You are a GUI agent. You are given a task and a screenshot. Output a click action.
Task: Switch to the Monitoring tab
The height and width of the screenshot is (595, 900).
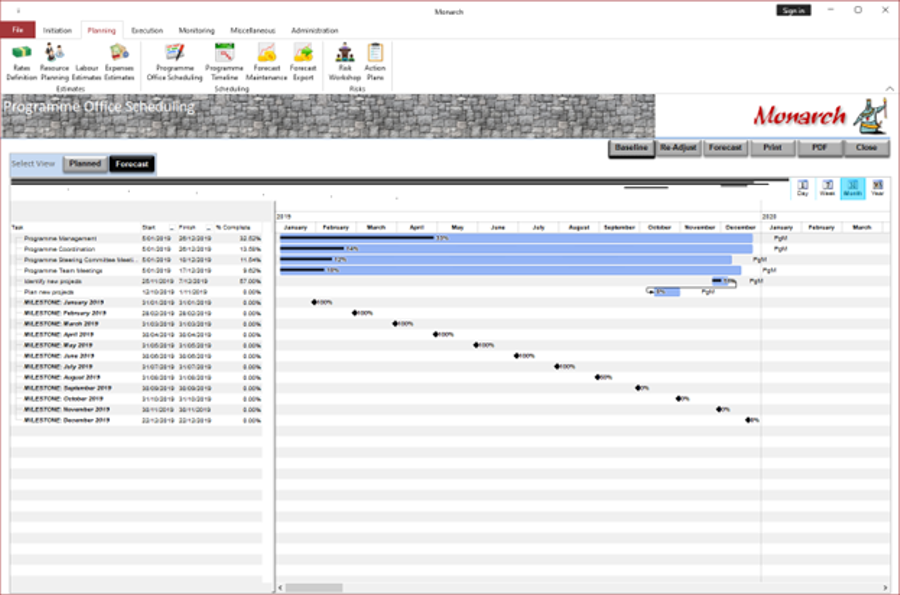(x=196, y=30)
